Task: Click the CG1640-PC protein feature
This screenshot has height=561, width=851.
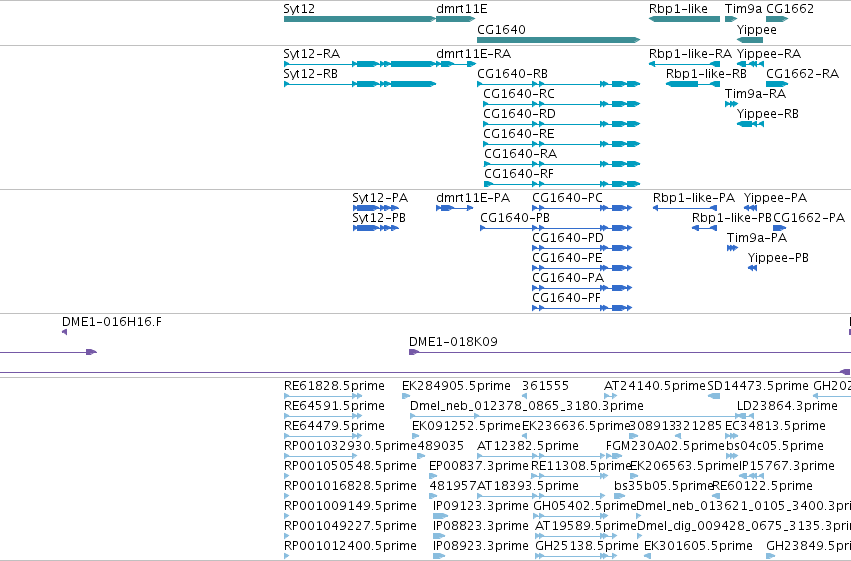Action: [582, 208]
